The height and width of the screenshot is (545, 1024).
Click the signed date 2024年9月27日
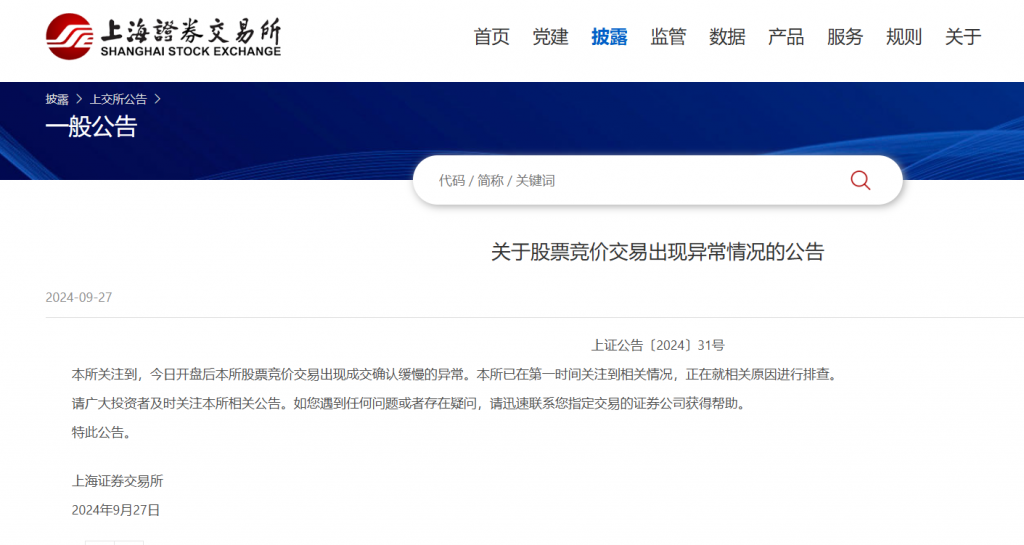click(116, 510)
